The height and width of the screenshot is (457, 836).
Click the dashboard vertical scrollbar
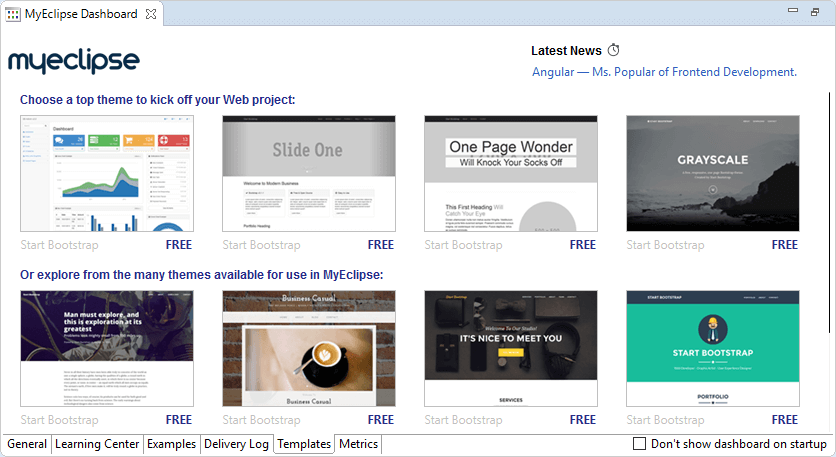[x=830, y=250]
